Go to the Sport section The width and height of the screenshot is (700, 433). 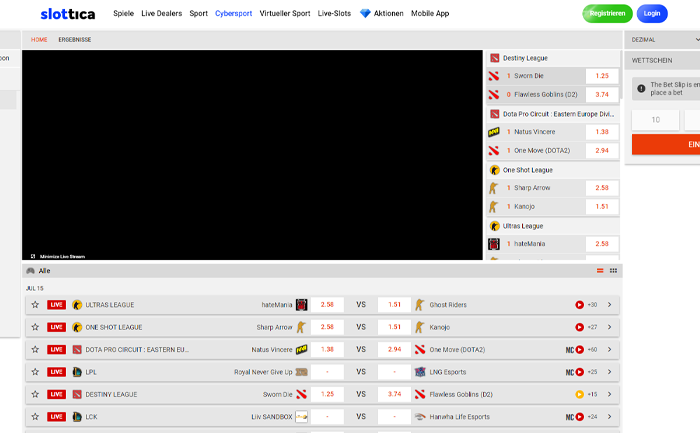199,13
